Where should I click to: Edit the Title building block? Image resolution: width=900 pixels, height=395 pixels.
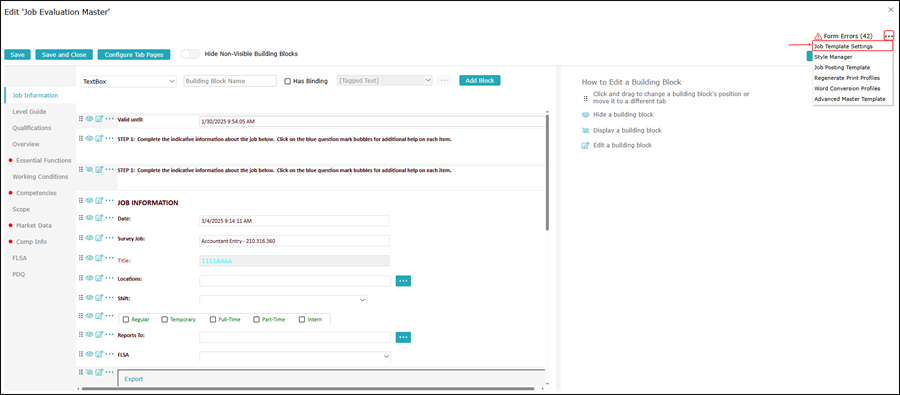[x=99, y=258]
